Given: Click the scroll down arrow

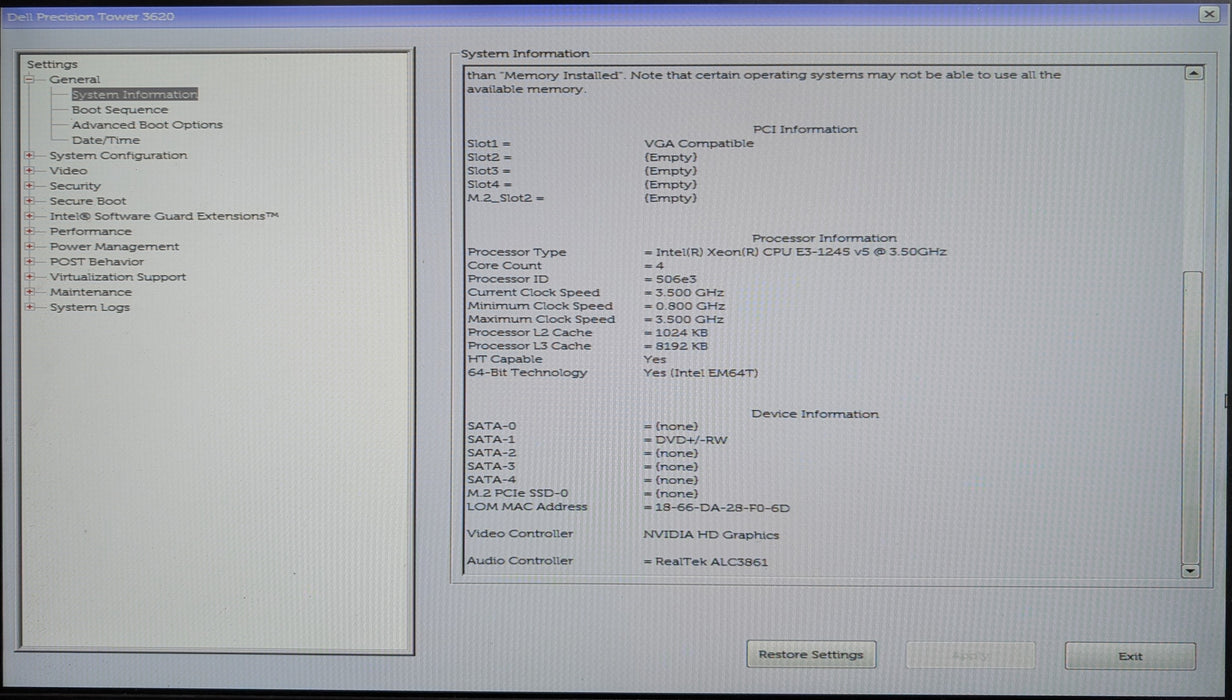Looking at the screenshot, I should [1190, 571].
